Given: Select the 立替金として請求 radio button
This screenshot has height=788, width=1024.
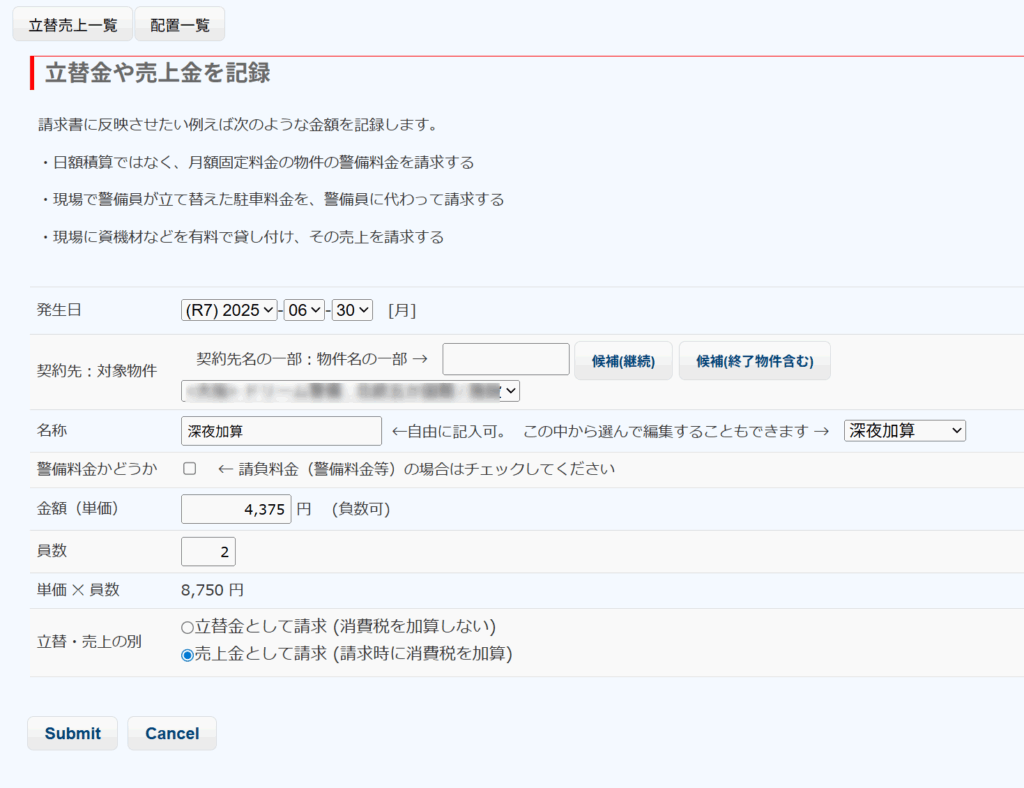Looking at the screenshot, I should pos(187,628).
